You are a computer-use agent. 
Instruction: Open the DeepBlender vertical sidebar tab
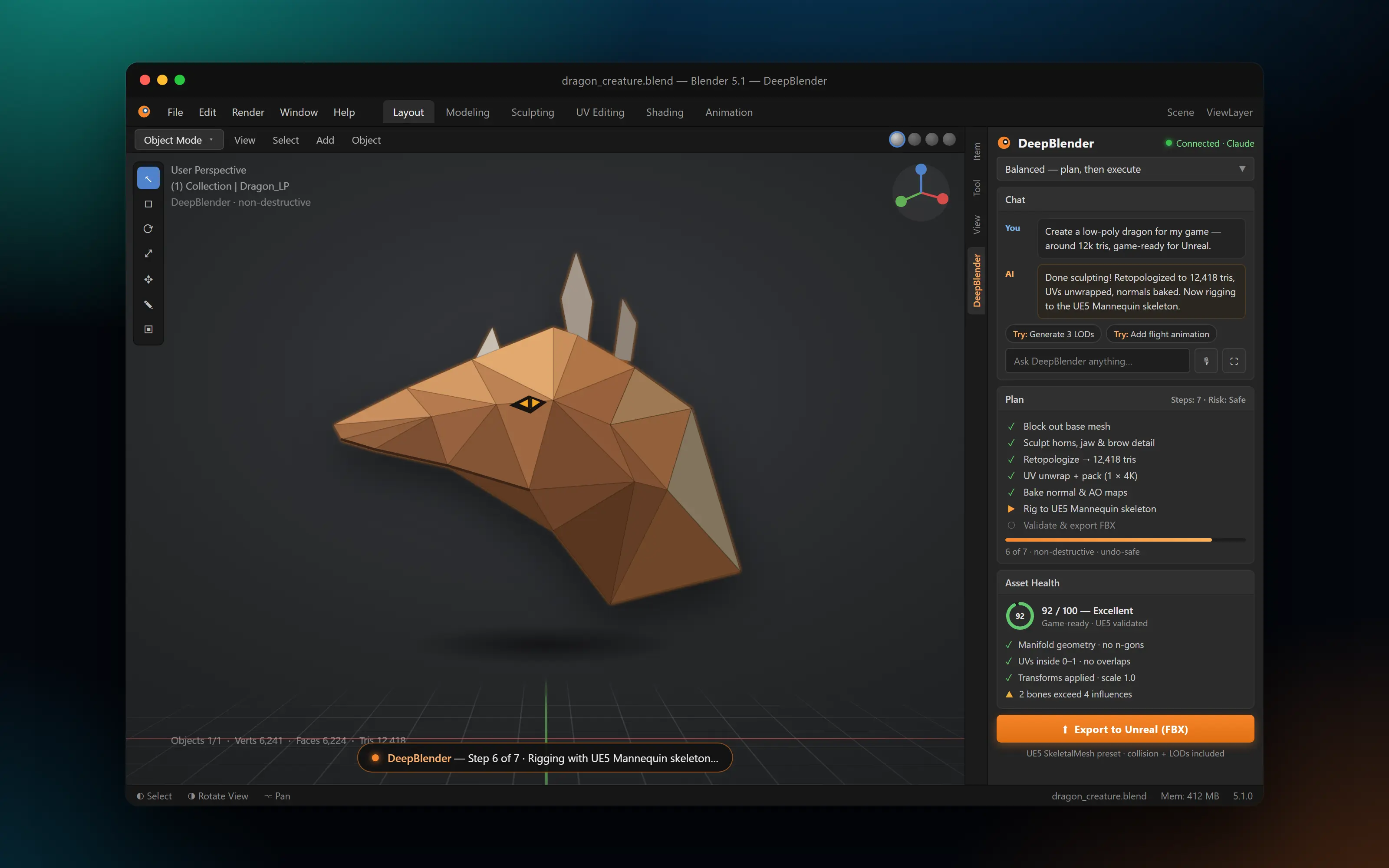[977, 280]
